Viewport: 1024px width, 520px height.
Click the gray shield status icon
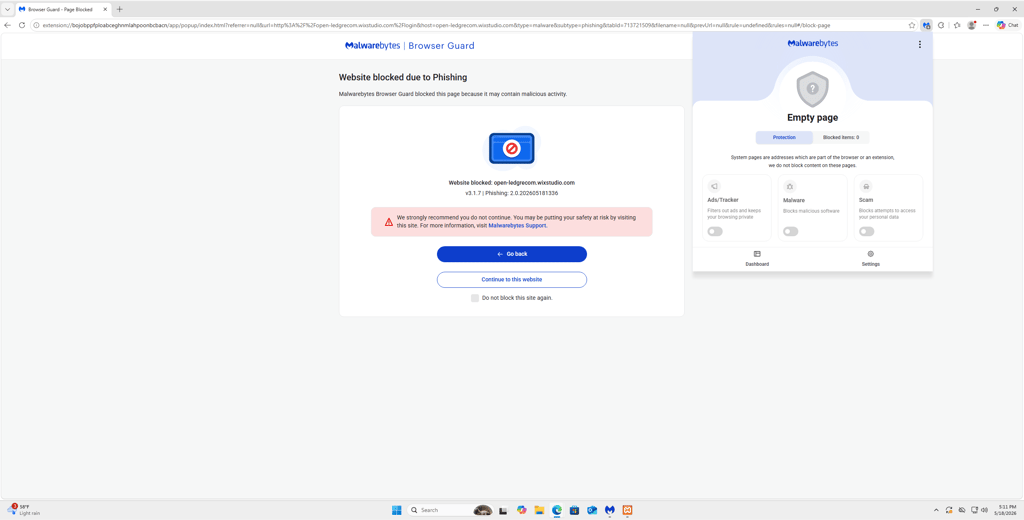click(812, 89)
